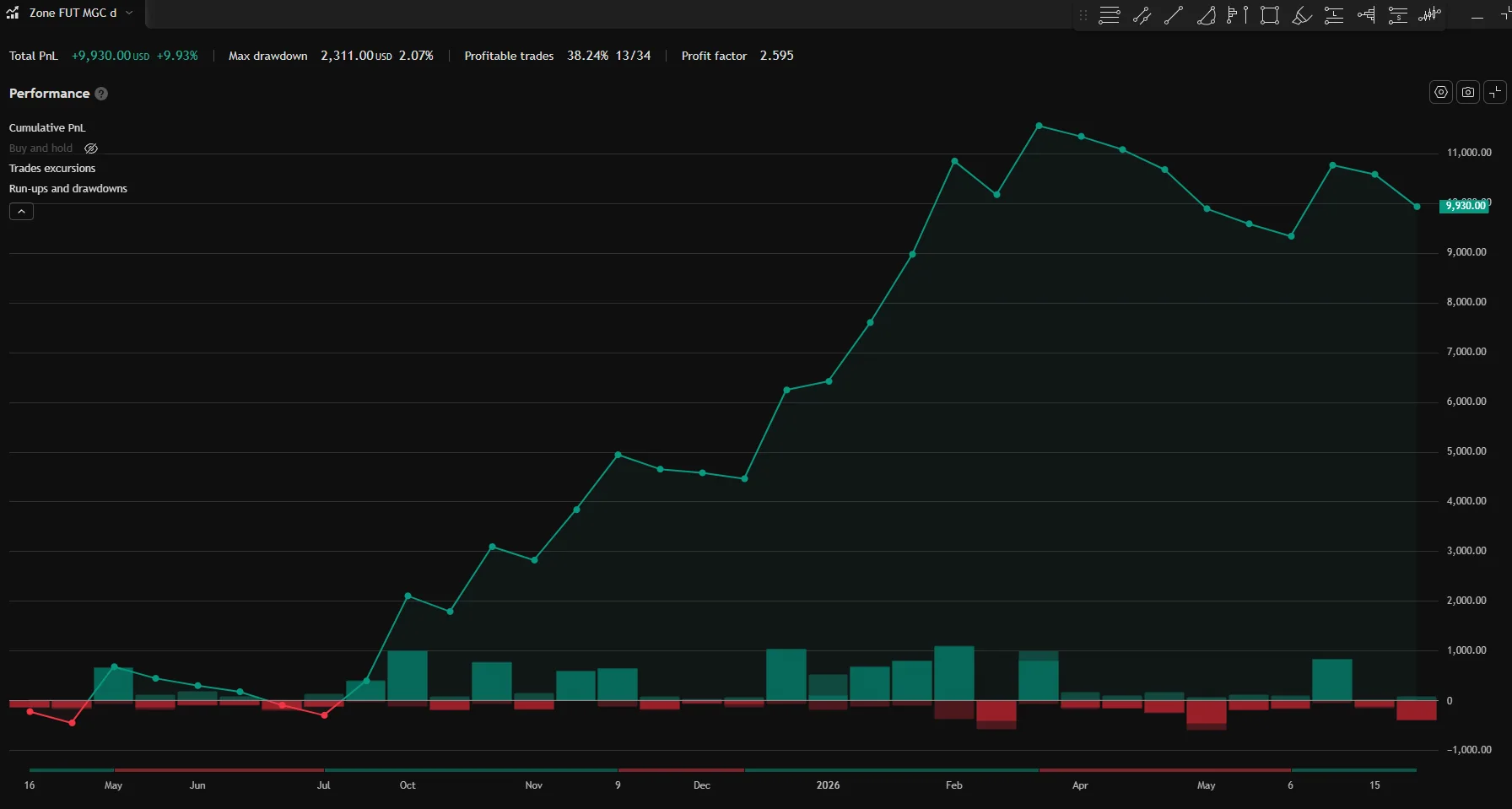Click the last equity curve data point
The height and width of the screenshot is (809, 1512).
[1417, 207]
